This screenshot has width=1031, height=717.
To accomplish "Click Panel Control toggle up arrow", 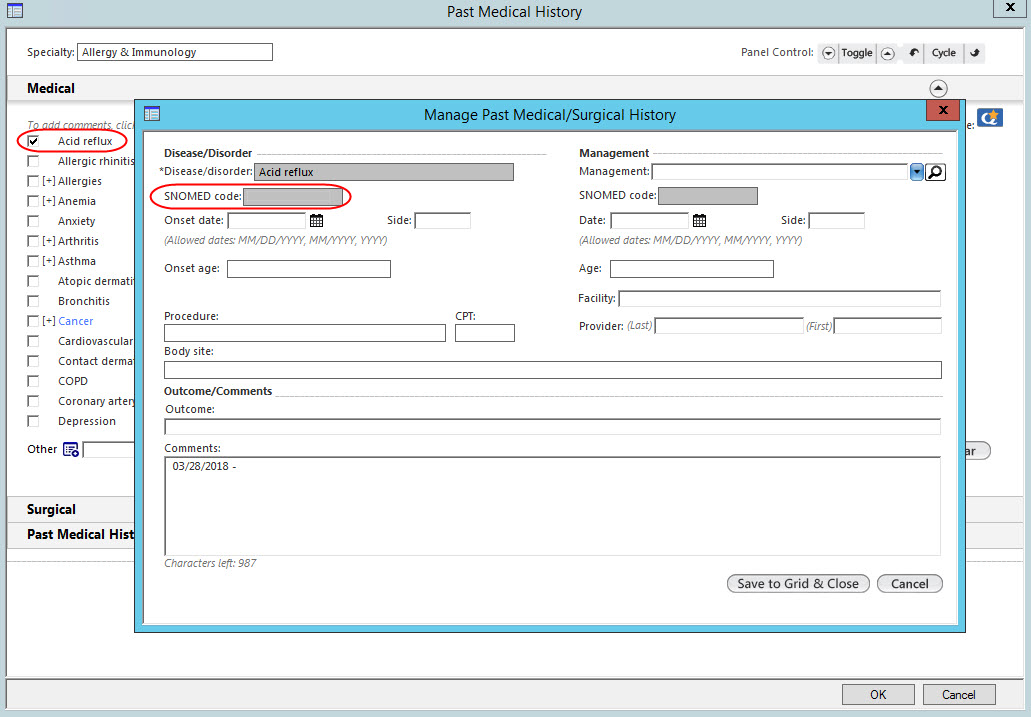I will (888, 53).
